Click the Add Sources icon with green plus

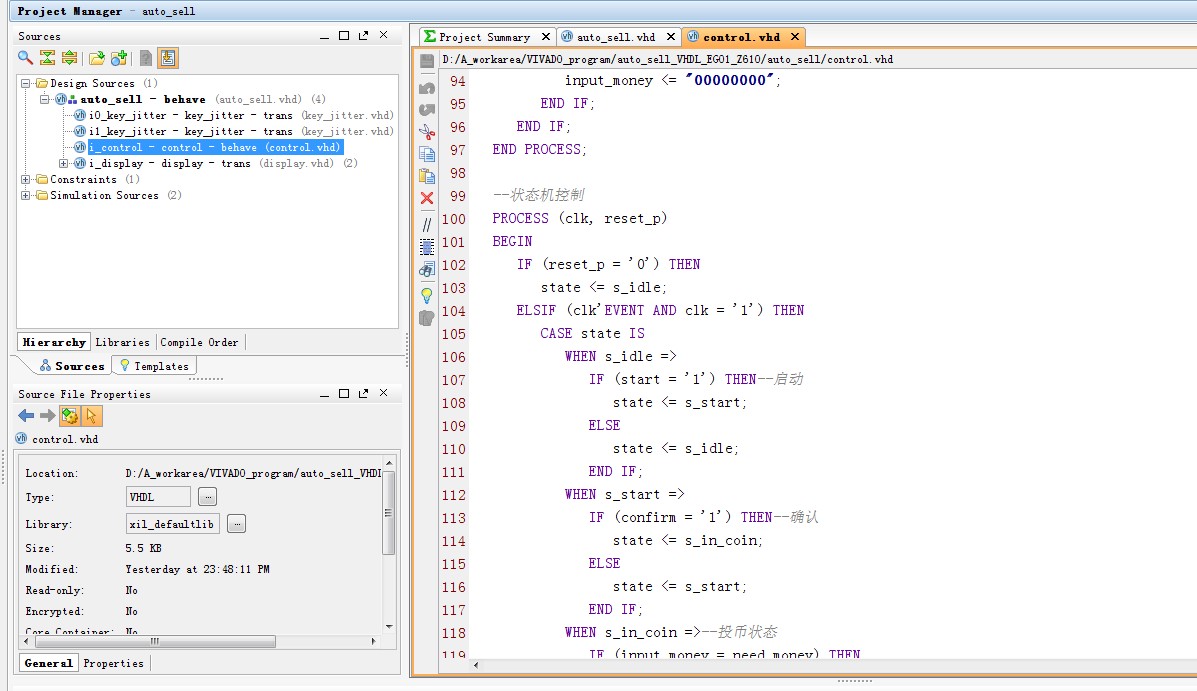tap(119, 58)
